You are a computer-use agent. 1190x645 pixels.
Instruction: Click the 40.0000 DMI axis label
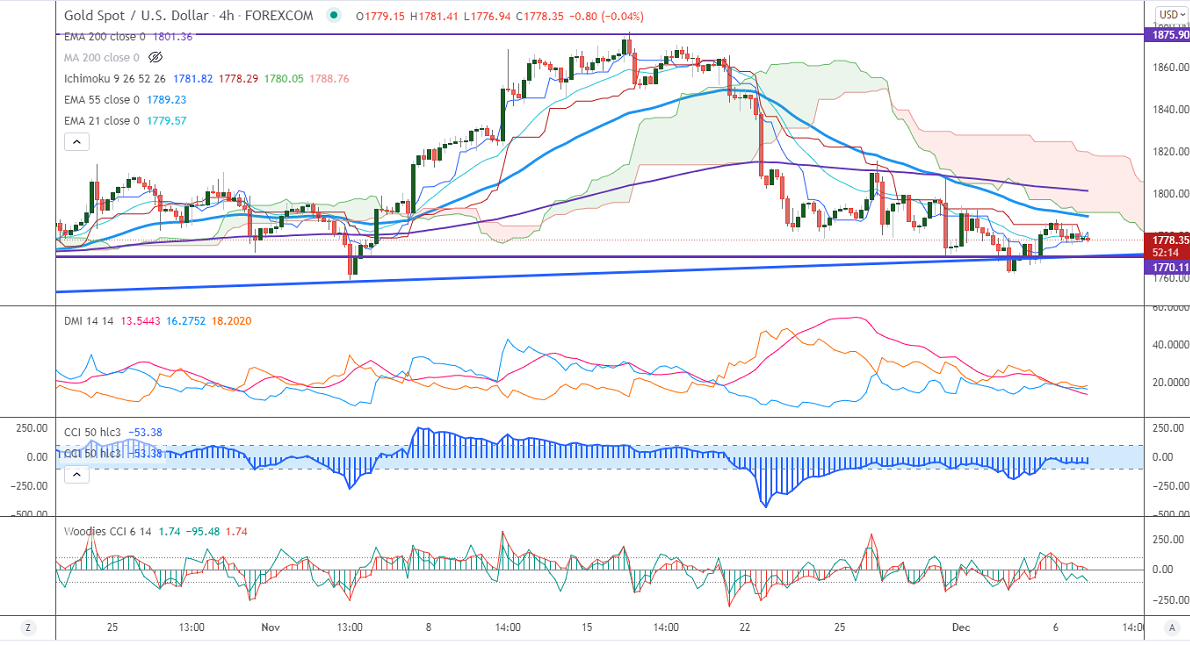[x=1170, y=345]
